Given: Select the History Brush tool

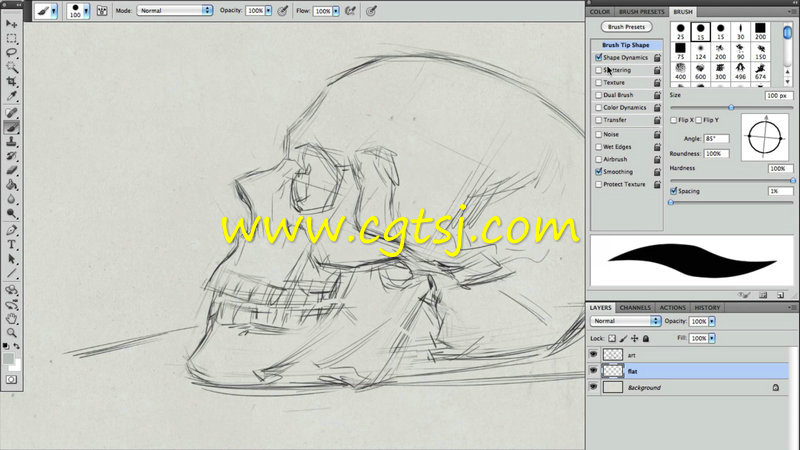Looking at the screenshot, I should pyautogui.click(x=11, y=156).
